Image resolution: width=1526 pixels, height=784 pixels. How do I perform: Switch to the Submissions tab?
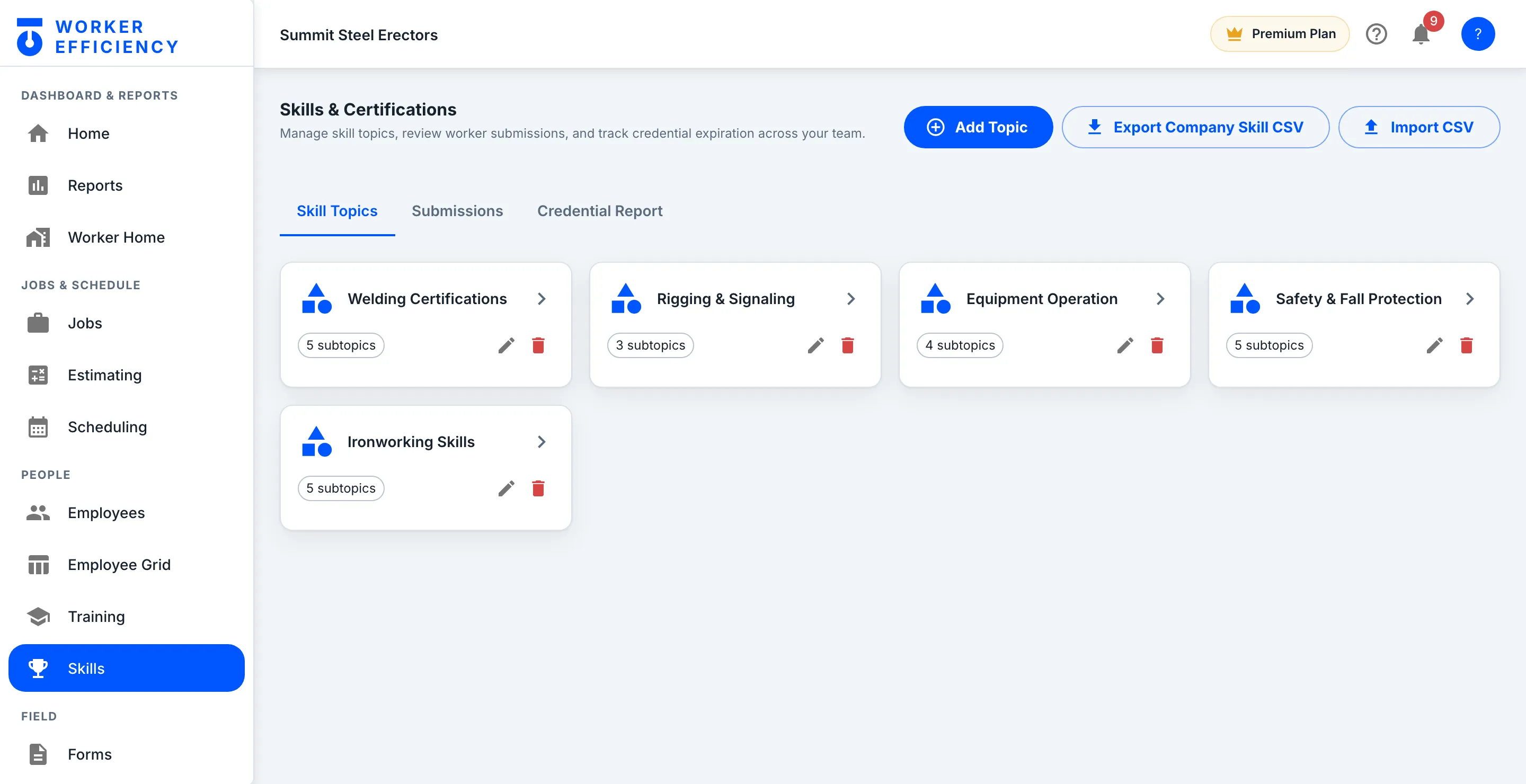click(x=457, y=211)
